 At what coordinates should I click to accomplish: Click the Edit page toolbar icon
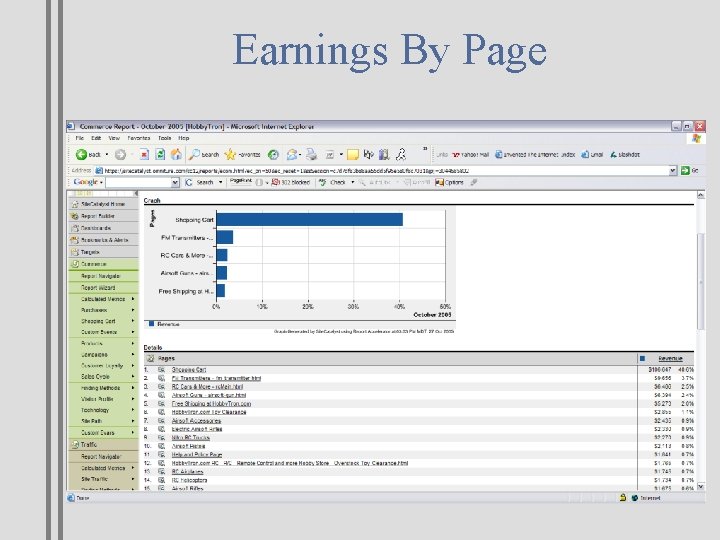(330, 155)
